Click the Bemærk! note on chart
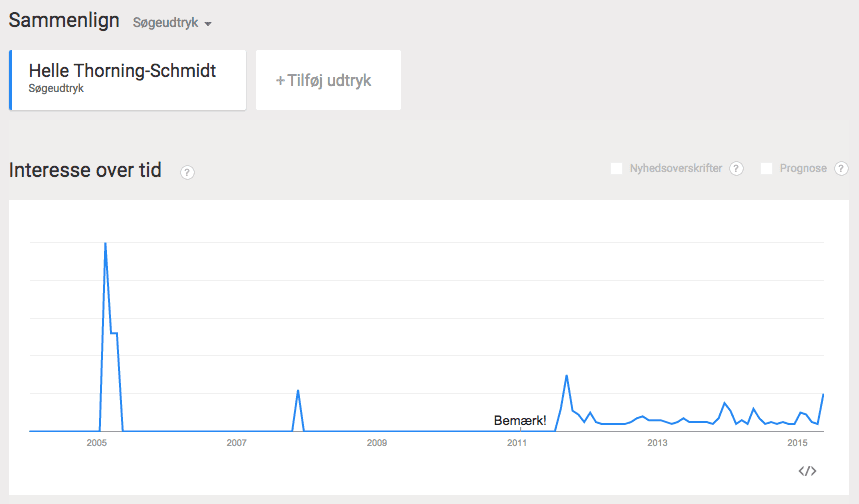859x504 pixels. coord(520,421)
